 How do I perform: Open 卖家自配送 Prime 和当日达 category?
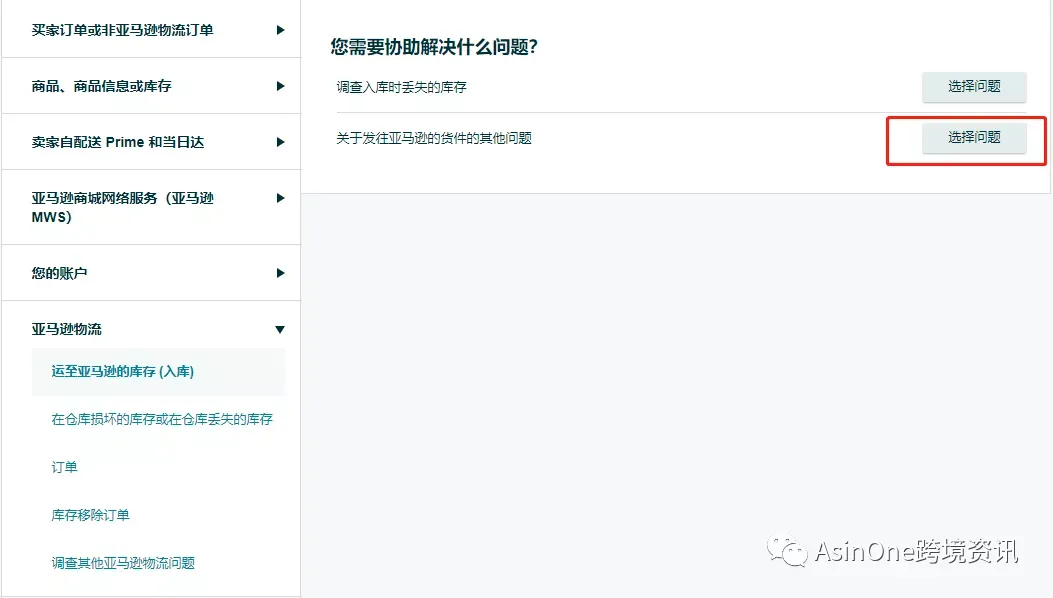coord(118,142)
